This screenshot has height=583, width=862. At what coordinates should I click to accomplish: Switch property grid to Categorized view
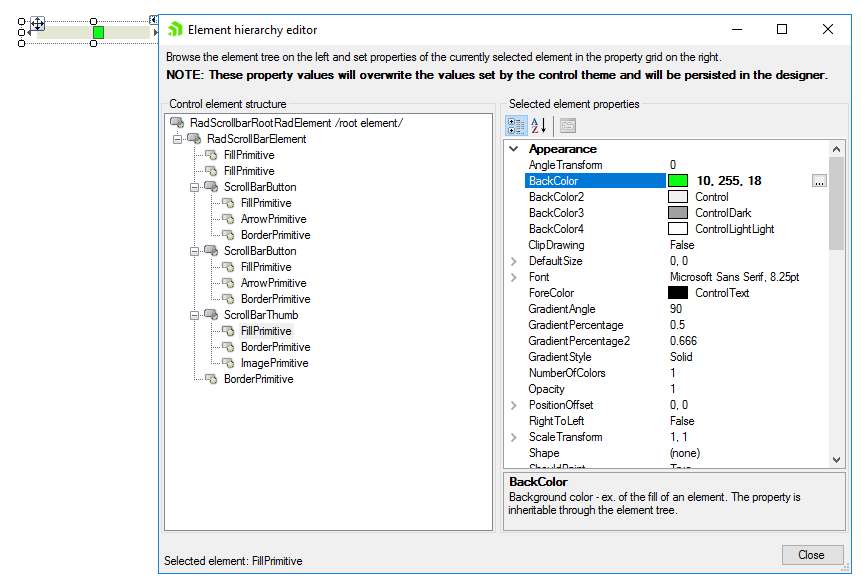[x=516, y=125]
